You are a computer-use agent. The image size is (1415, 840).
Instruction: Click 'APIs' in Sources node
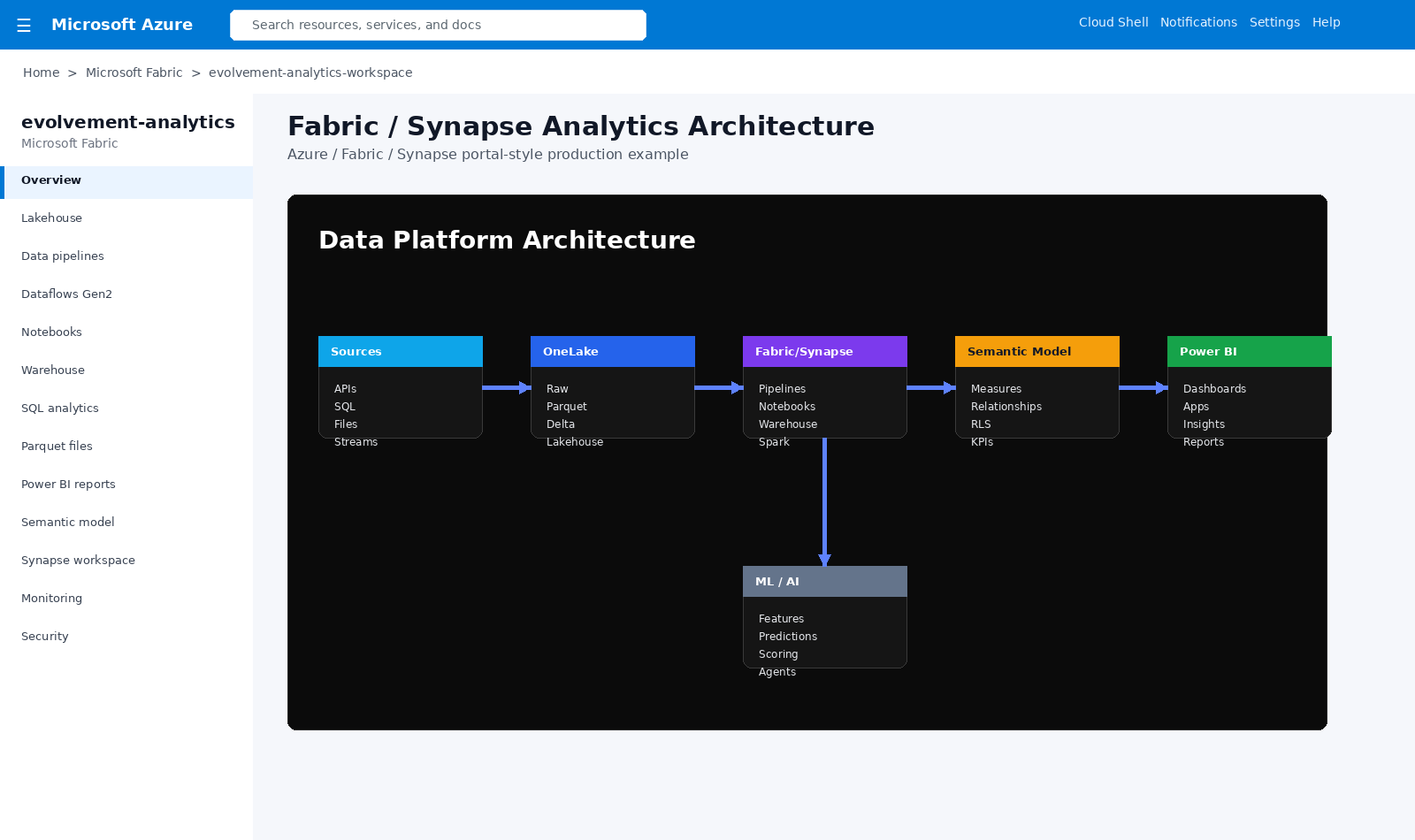point(345,389)
